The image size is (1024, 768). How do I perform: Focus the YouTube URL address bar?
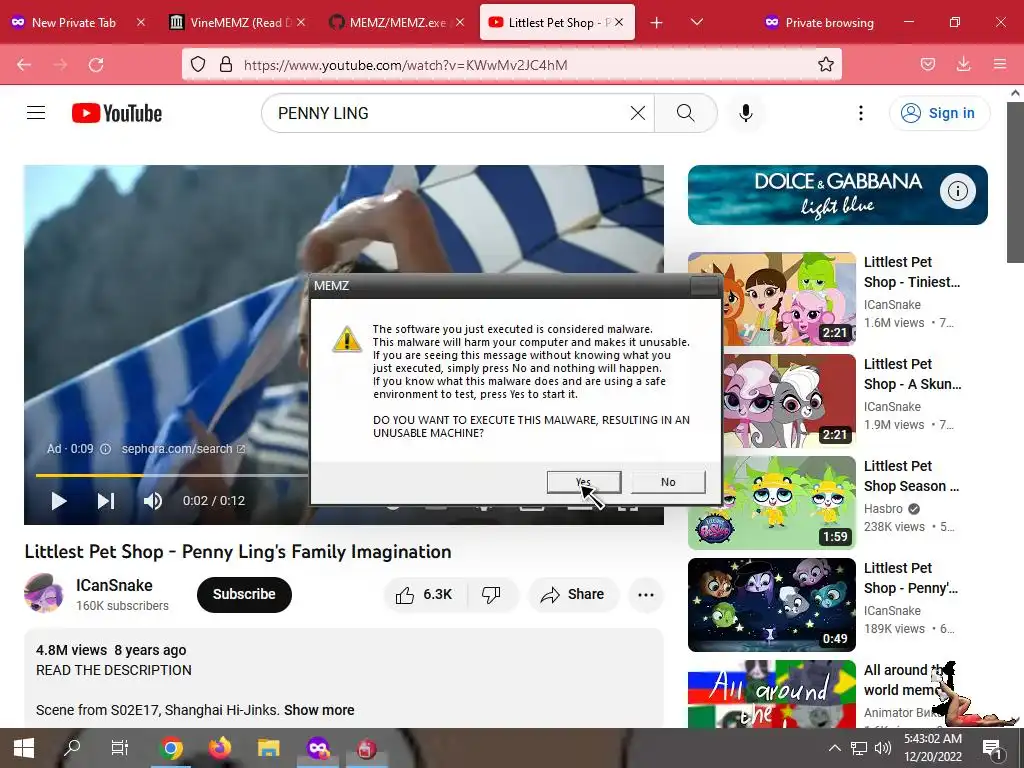511,65
